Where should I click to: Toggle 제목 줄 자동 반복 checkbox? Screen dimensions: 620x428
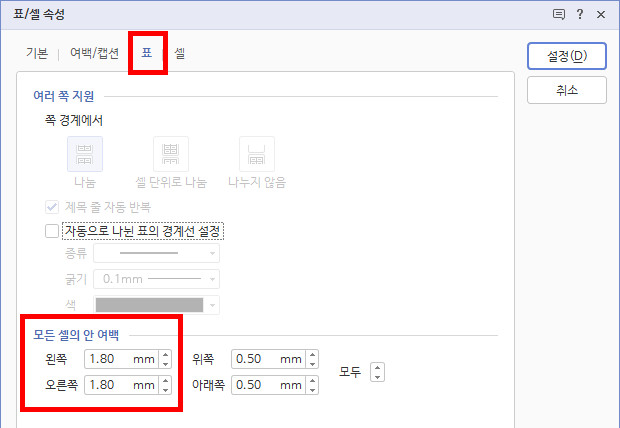[52, 207]
